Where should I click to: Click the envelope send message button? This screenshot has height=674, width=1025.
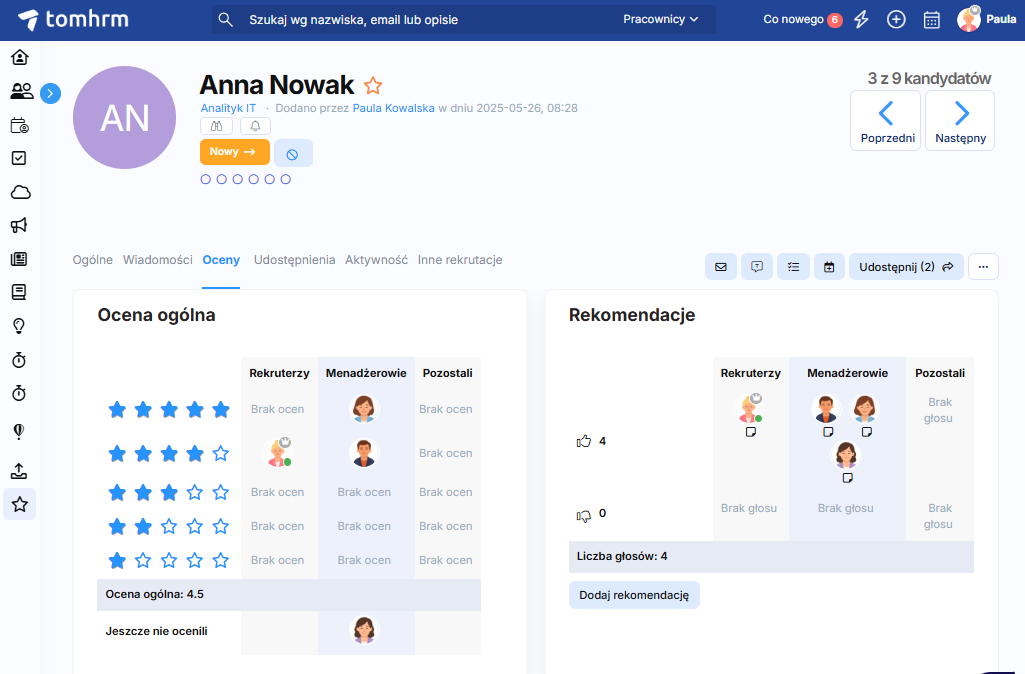pos(720,267)
